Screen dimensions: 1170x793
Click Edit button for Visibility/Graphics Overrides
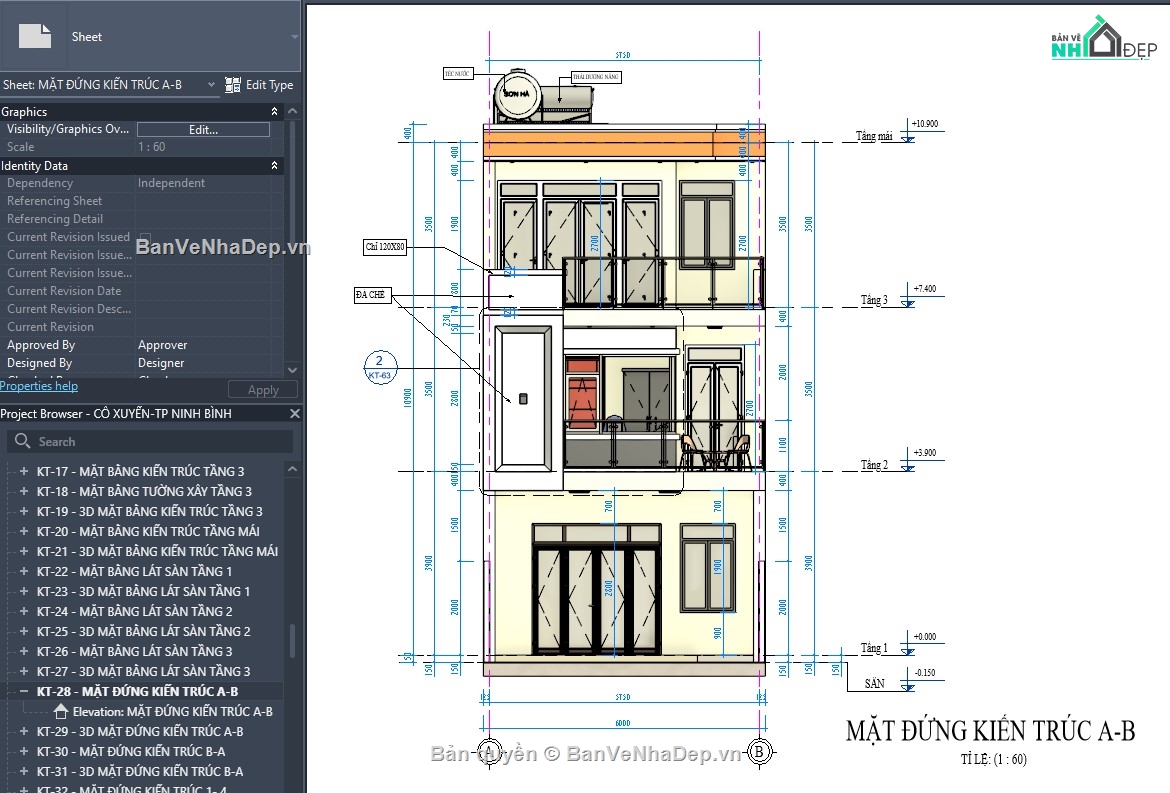coord(203,129)
